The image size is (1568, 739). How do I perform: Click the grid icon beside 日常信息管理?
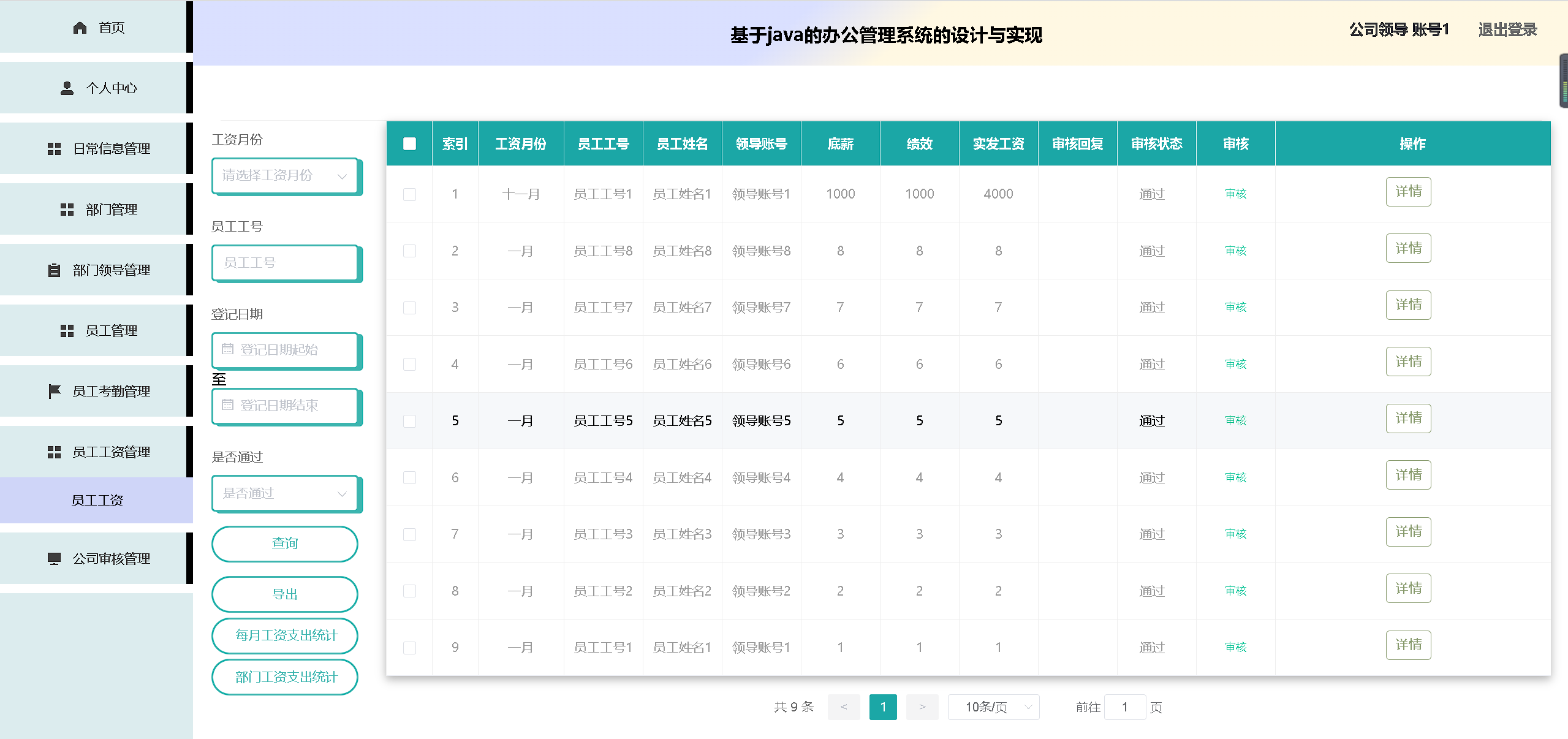point(54,149)
